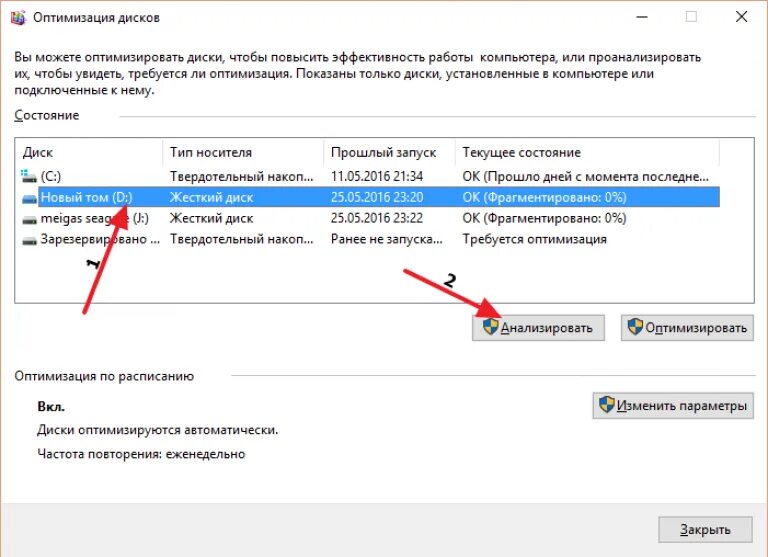This screenshot has width=768, height=557.
Task: Click the Вкл. schedule status label
Action: click(x=51, y=407)
